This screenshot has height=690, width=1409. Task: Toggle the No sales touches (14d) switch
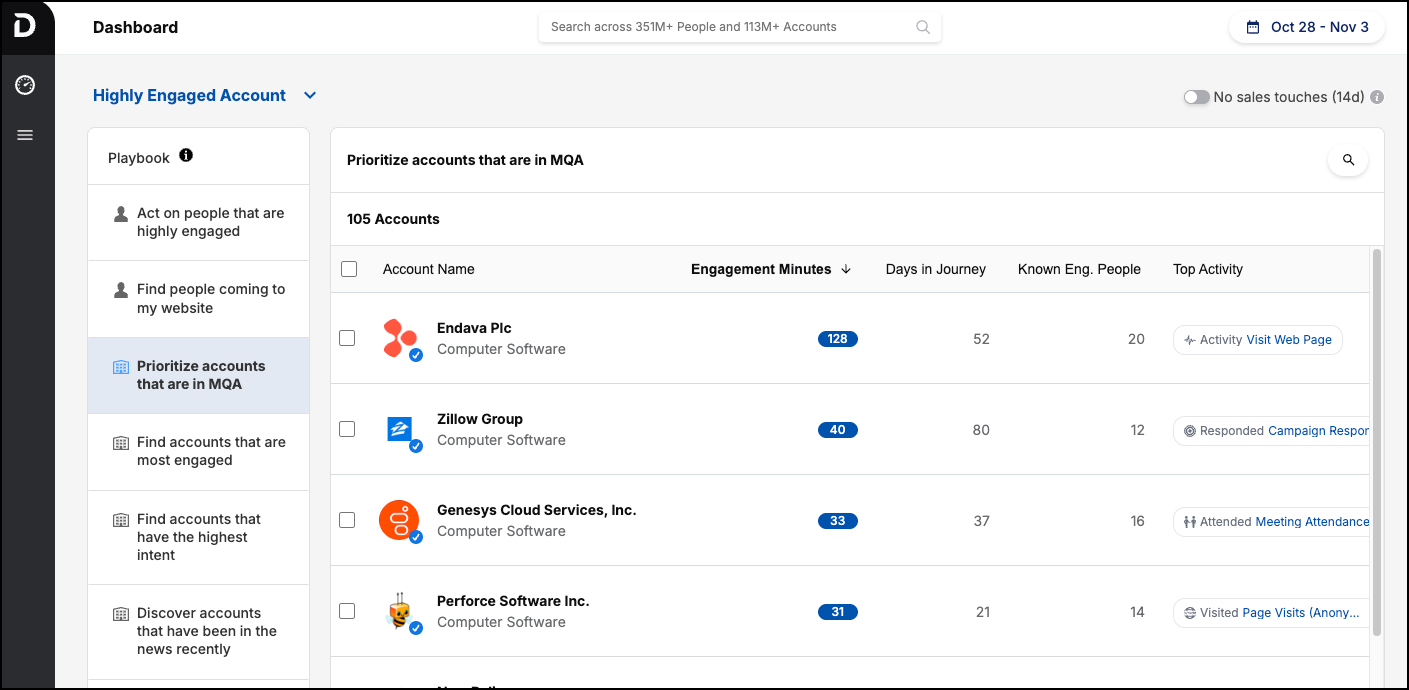1196,97
